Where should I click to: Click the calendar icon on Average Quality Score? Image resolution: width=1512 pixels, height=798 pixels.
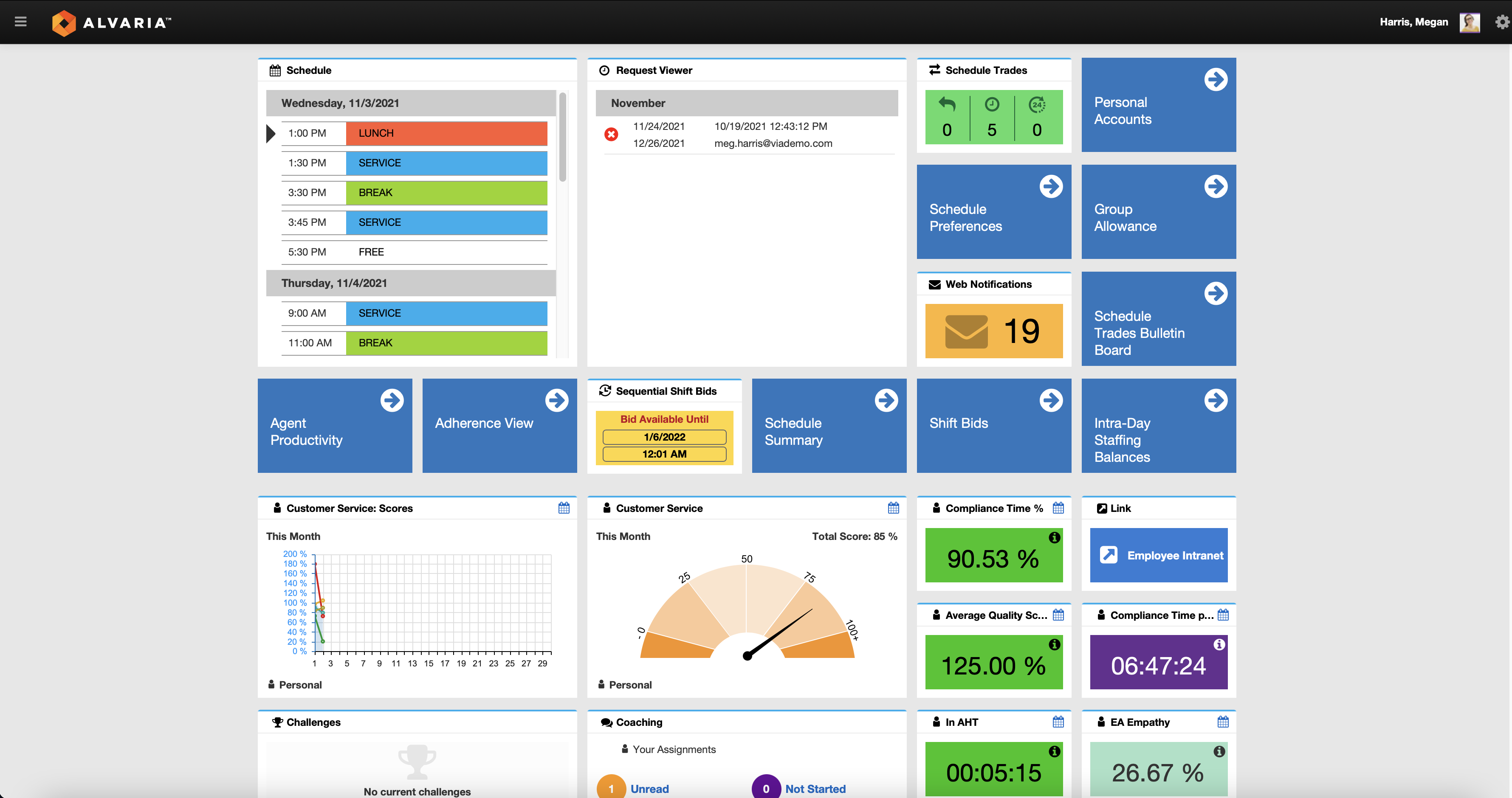pyautogui.click(x=1057, y=615)
